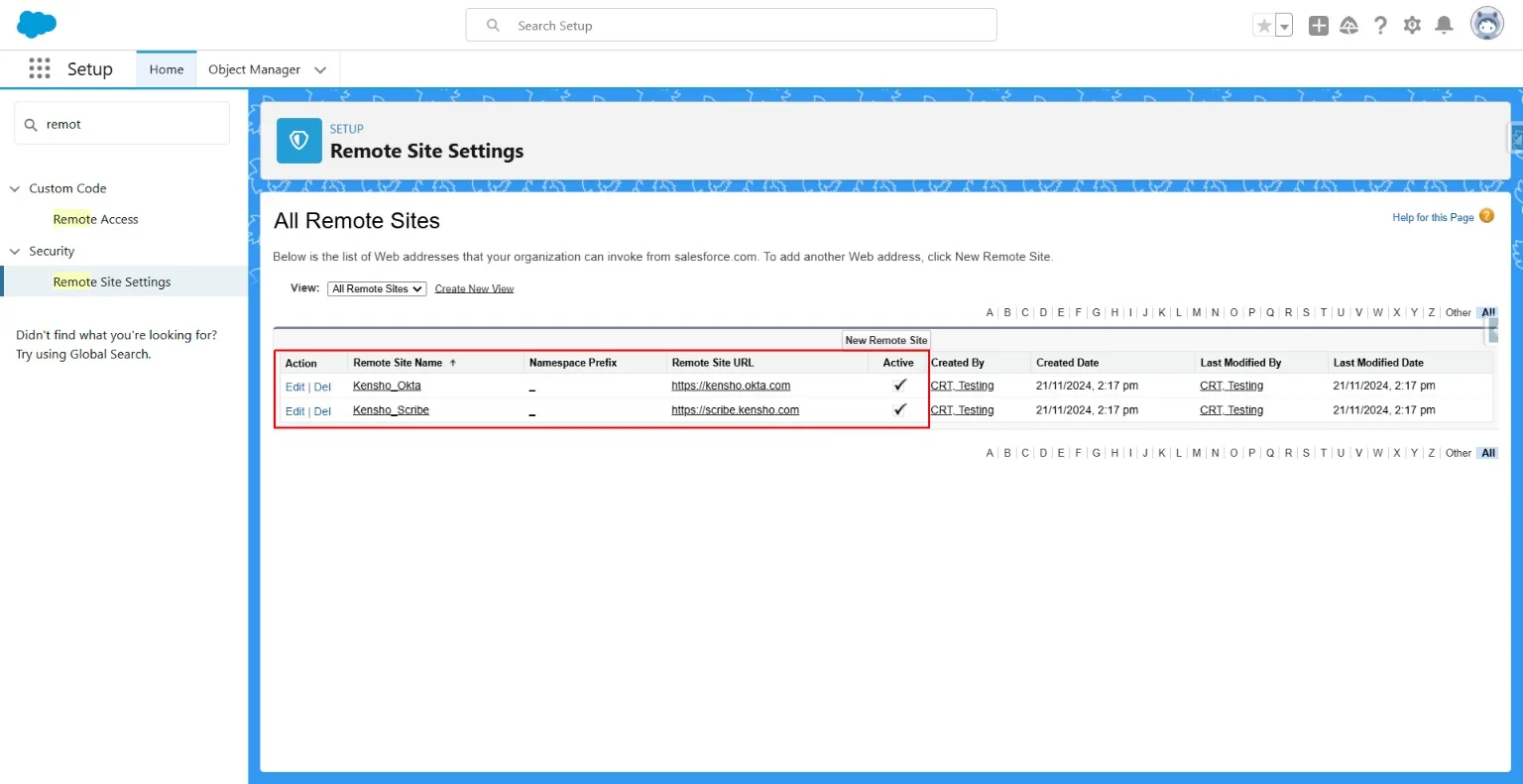Screen dimensions: 1523x784
Task: View notifications bell
Action: click(x=1445, y=26)
